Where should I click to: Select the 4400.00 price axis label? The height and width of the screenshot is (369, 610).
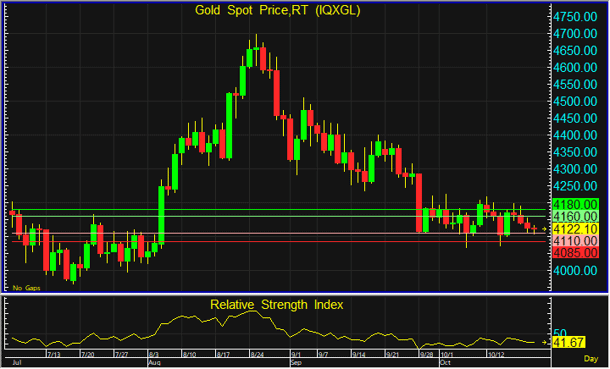(x=575, y=135)
